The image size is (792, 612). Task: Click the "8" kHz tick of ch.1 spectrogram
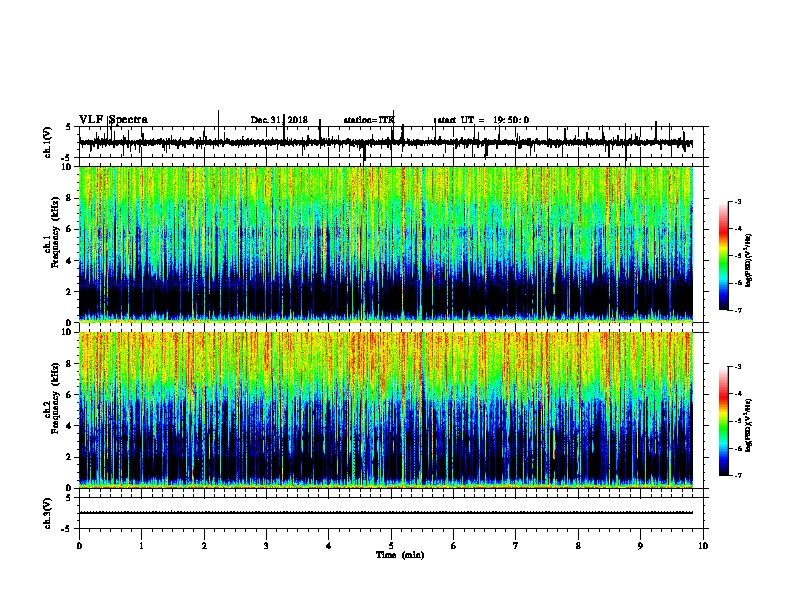[x=69, y=198]
